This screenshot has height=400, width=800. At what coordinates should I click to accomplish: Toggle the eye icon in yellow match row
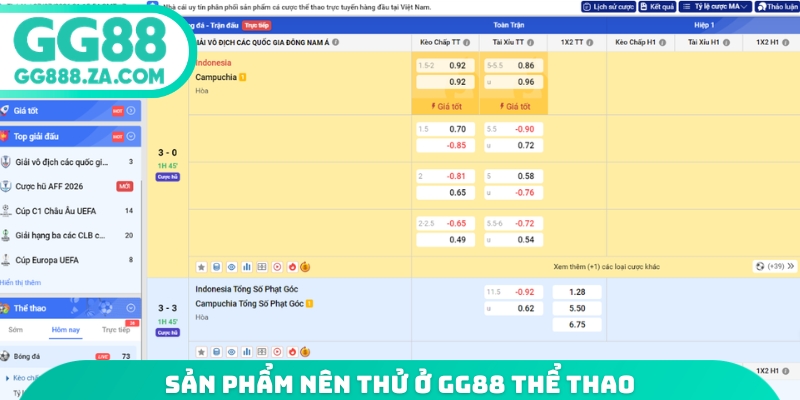click(232, 267)
